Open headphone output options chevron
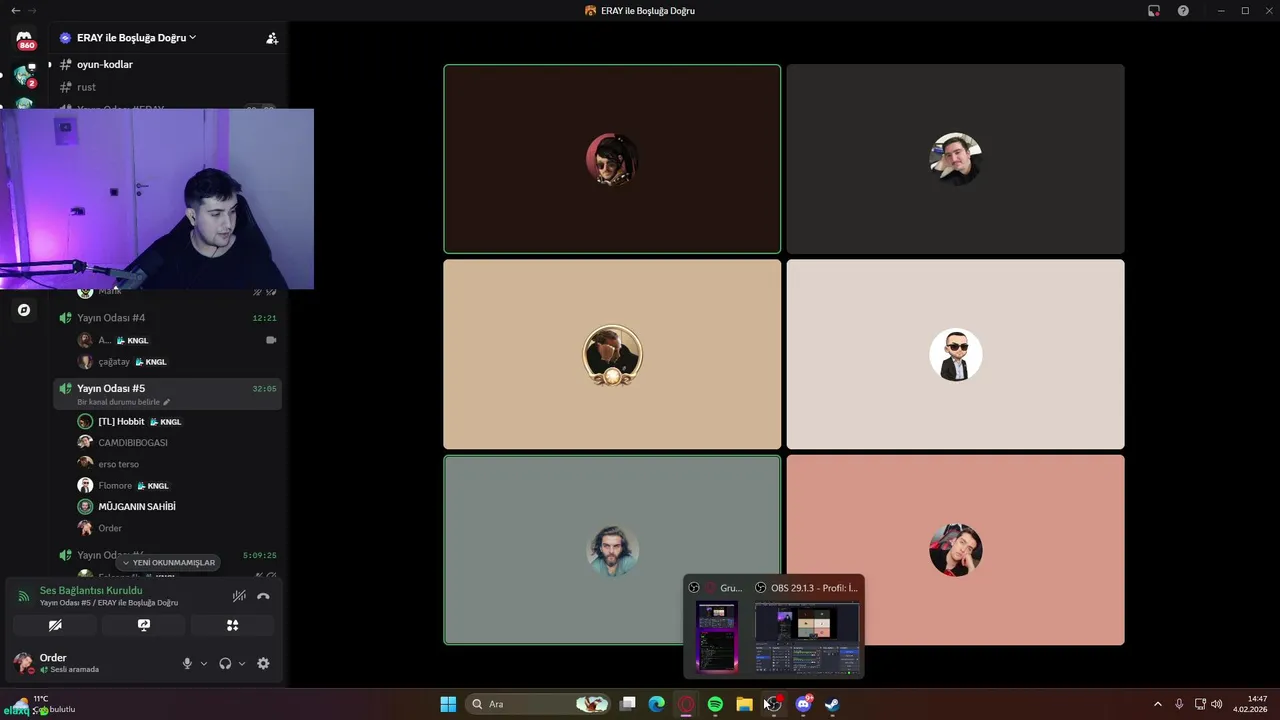1280x720 pixels. (x=241, y=664)
